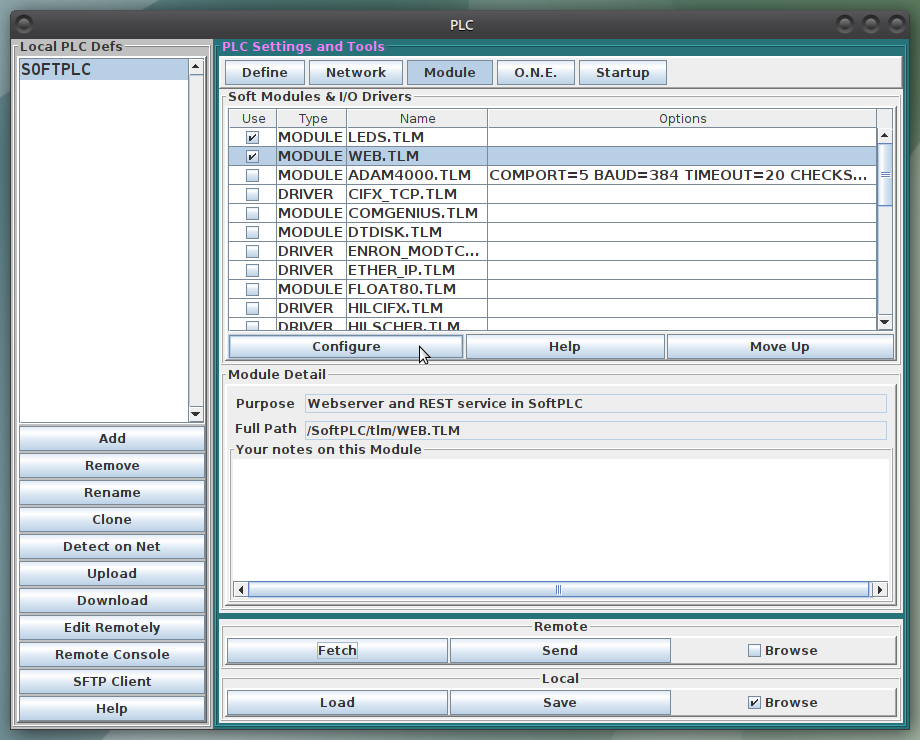Click the scroll up arrow of modules table
Image resolution: width=920 pixels, height=740 pixels.
pos(884,136)
